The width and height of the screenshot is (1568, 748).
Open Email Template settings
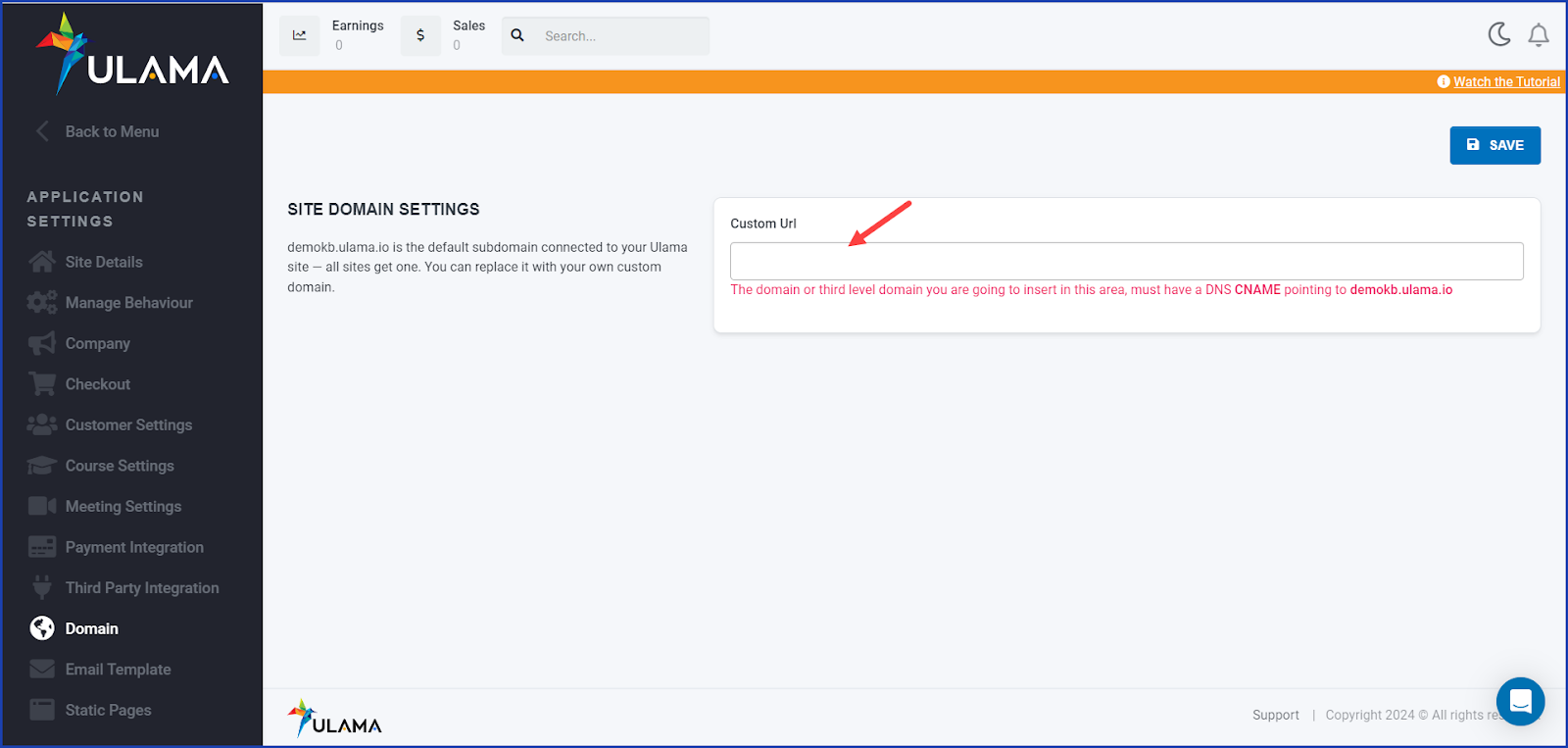(x=119, y=670)
